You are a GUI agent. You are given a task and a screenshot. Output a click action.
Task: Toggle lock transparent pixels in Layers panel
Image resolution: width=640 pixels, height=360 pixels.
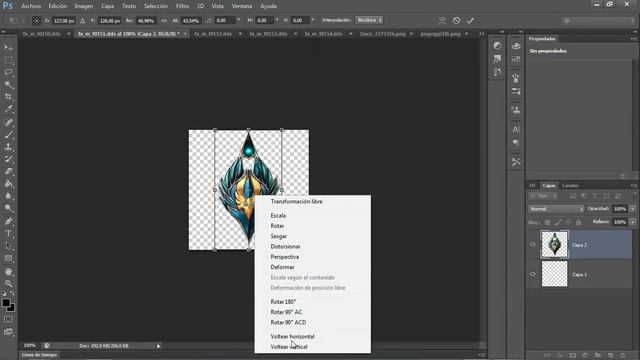[547, 222]
